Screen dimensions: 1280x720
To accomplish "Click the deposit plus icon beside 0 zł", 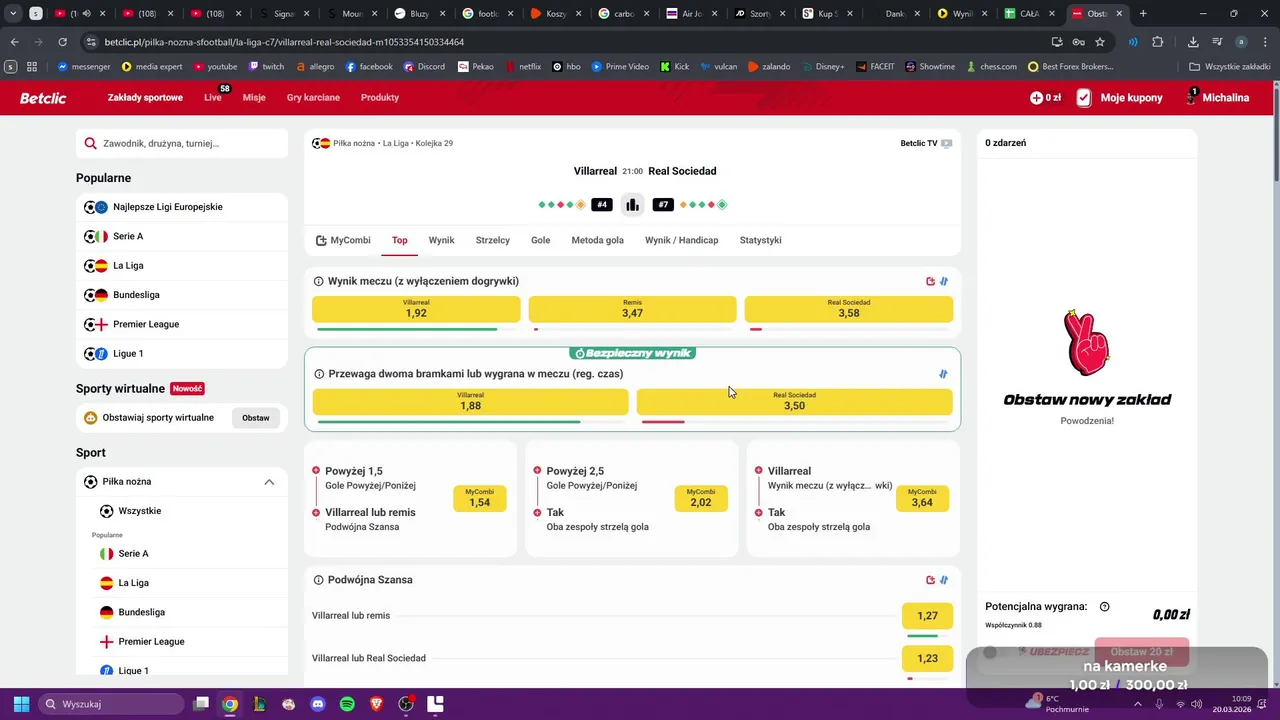I will pyautogui.click(x=1036, y=98).
